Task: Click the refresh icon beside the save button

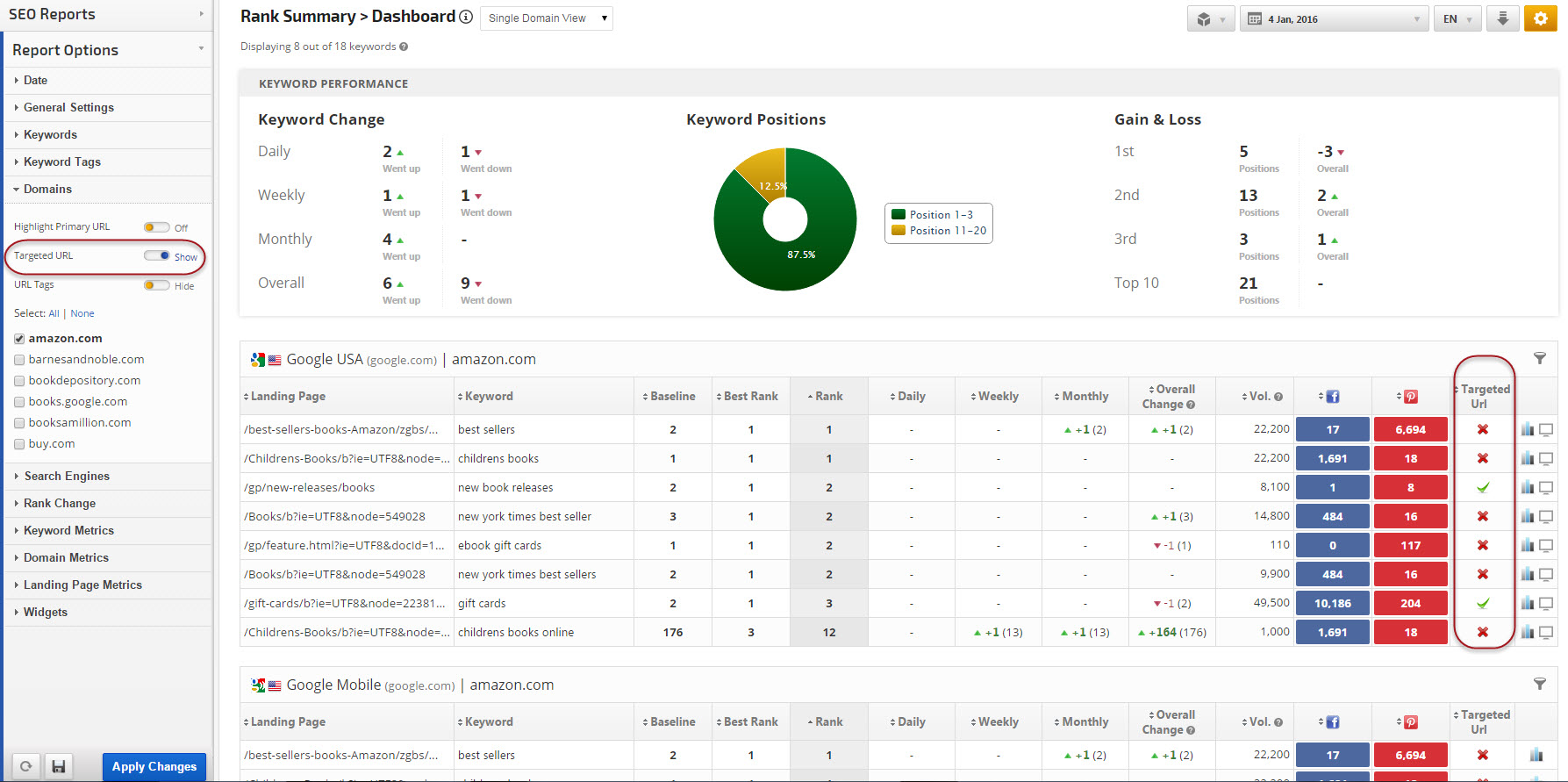Action: coord(26,766)
